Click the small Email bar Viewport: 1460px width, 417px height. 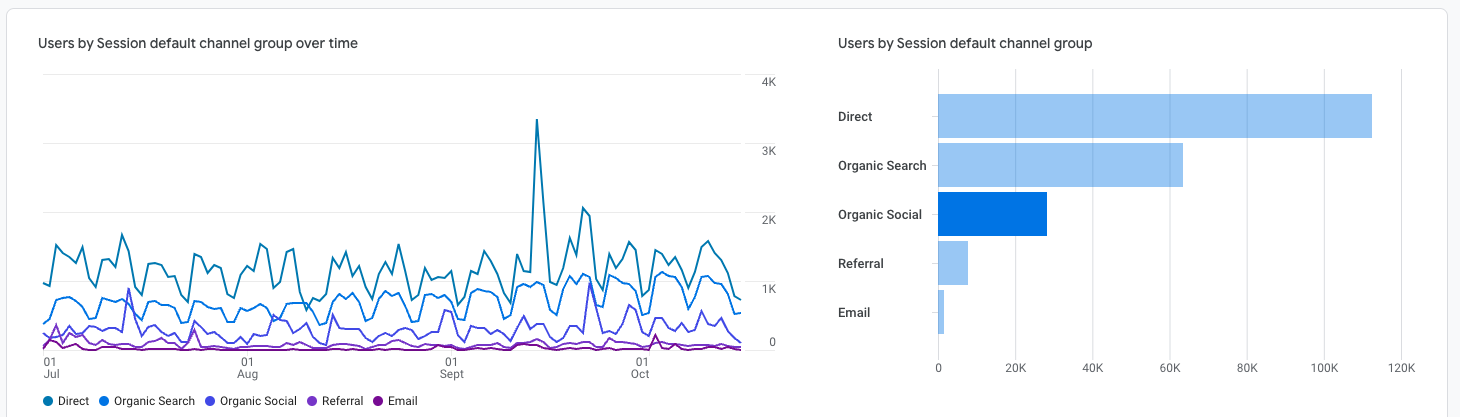point(941,312)
